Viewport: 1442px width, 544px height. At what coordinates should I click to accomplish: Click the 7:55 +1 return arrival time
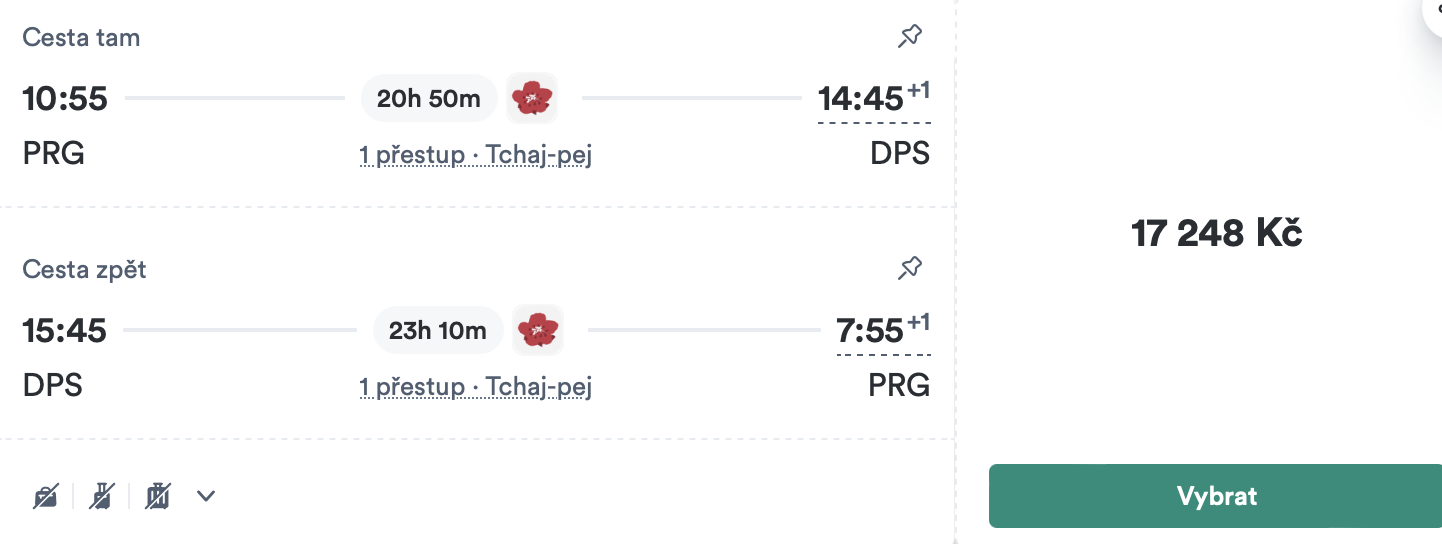pos(883,331)
